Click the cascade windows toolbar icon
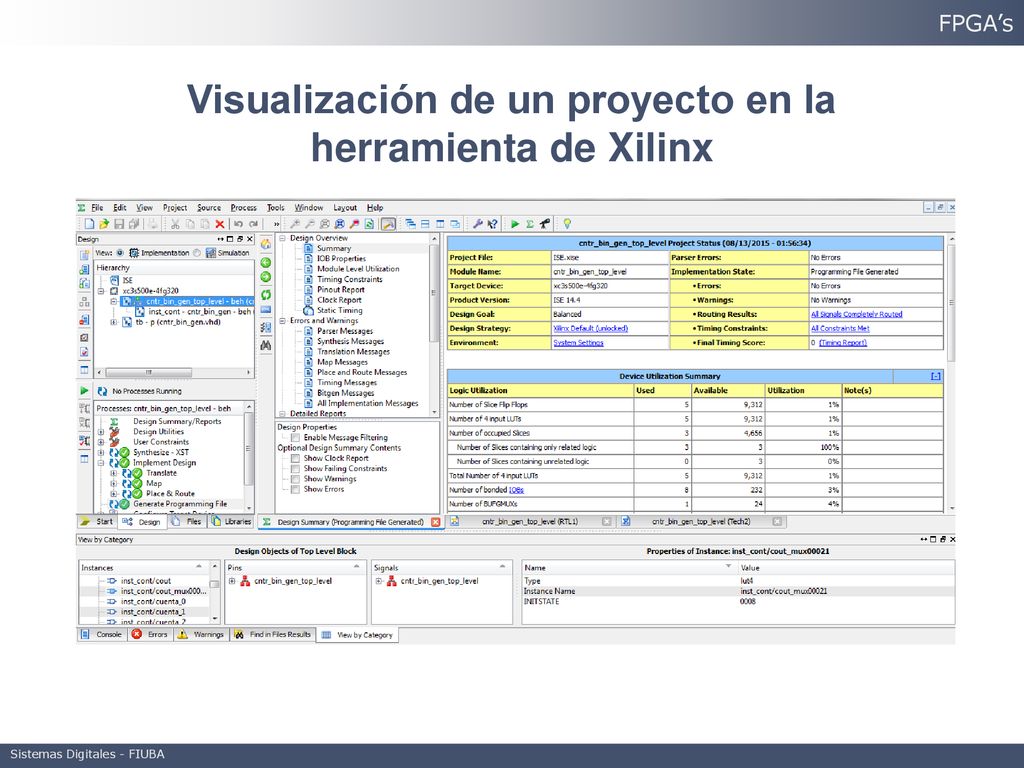Screen dimensions: 1024x768 (x=410, y=224)
